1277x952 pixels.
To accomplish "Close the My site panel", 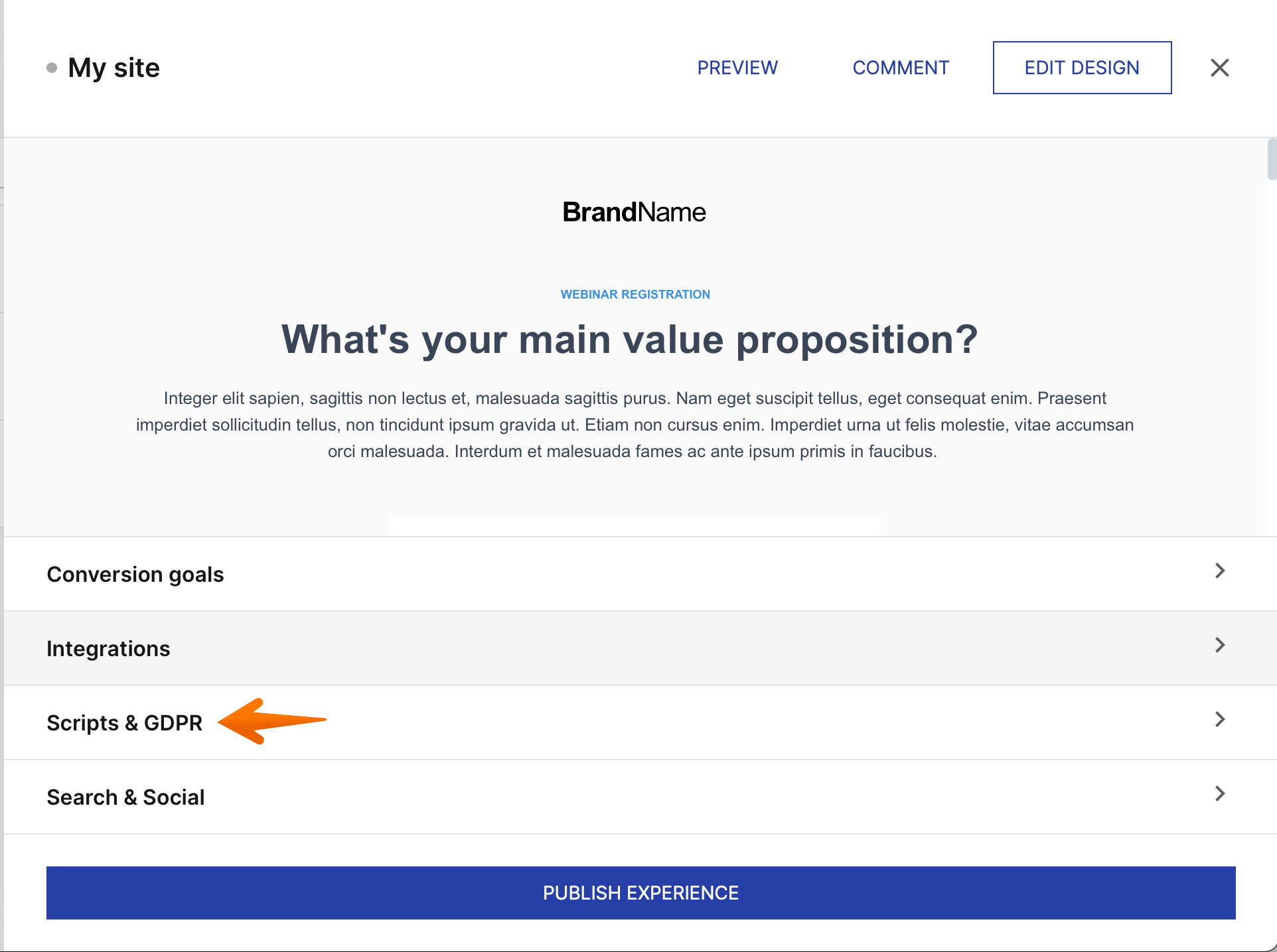I will 1219,68.
